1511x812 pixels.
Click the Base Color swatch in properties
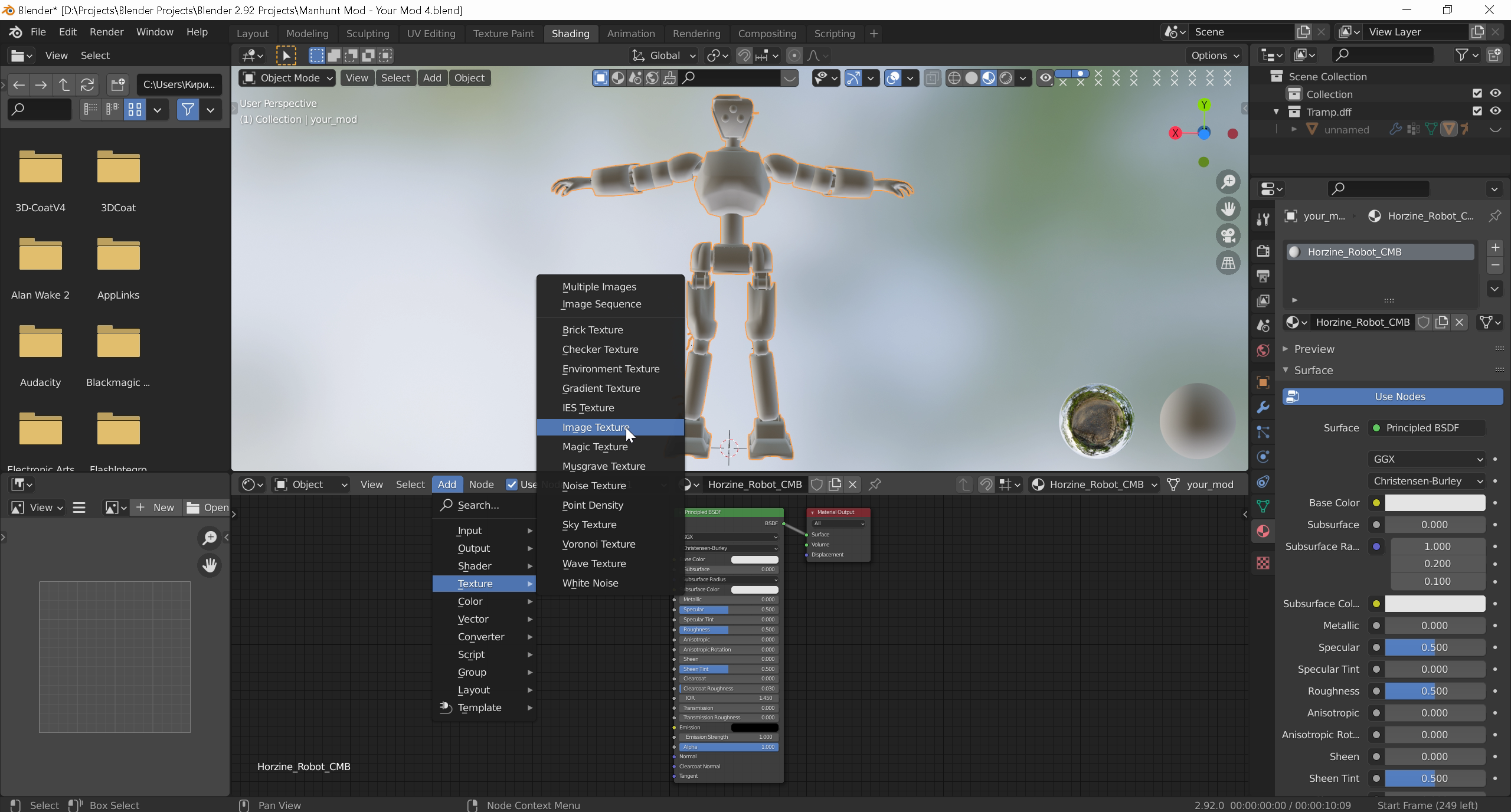tap(1435, 503)
